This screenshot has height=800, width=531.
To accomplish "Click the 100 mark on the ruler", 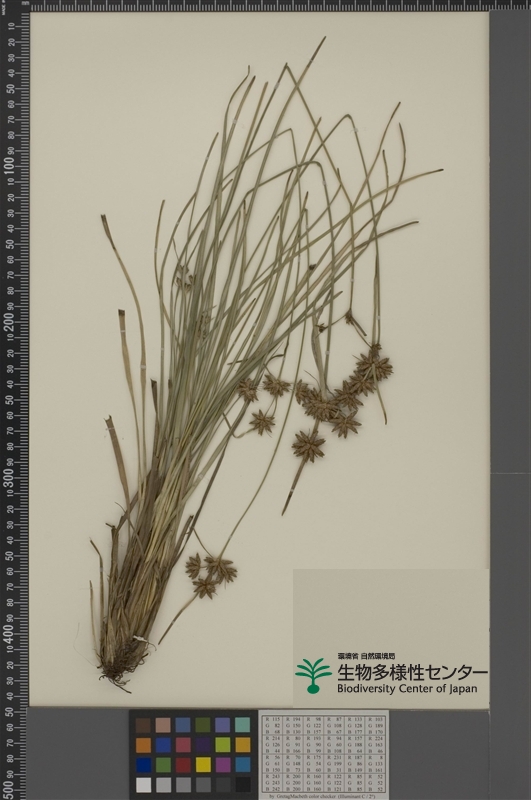I will click(9, 165).
